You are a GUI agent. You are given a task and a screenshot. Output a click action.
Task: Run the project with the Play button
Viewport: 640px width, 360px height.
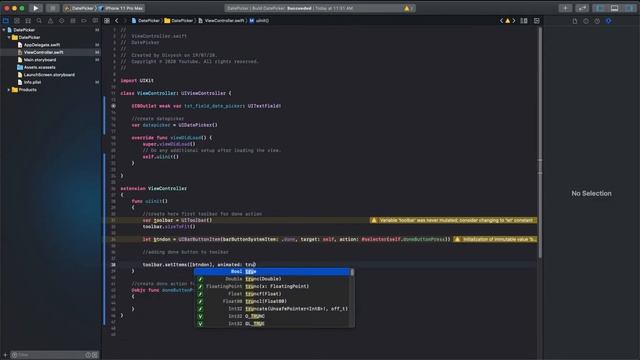36,8
